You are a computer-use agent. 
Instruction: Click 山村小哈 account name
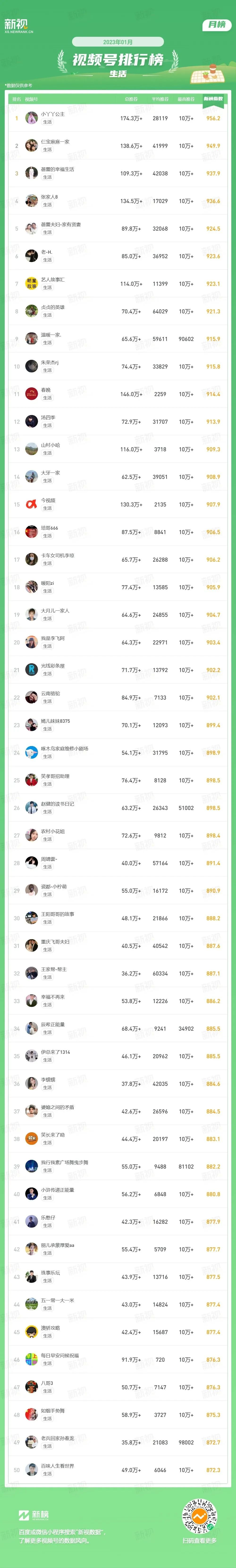tap(51, 445)
